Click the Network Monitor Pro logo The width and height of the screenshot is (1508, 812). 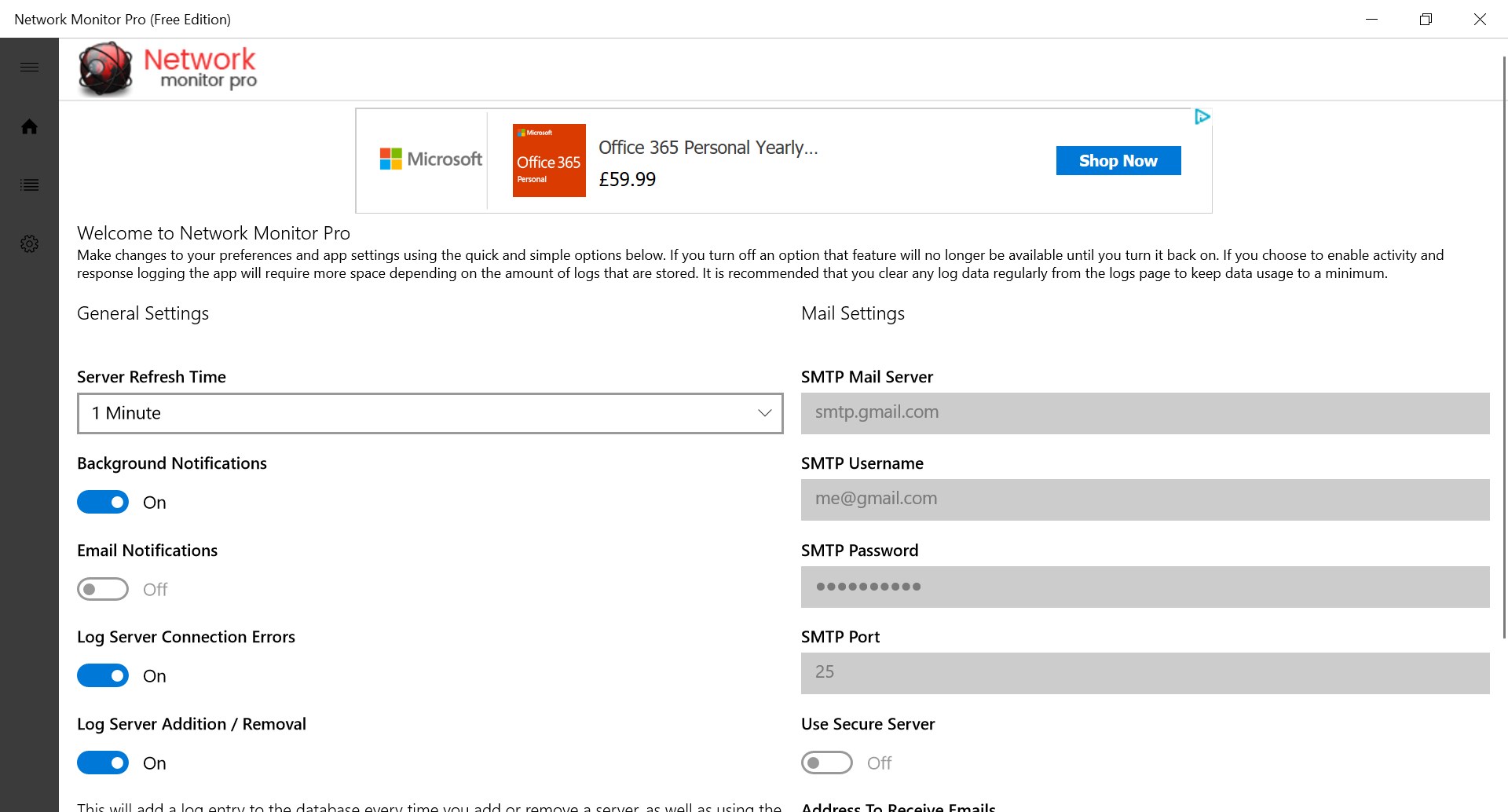click(x=168, y=69)
